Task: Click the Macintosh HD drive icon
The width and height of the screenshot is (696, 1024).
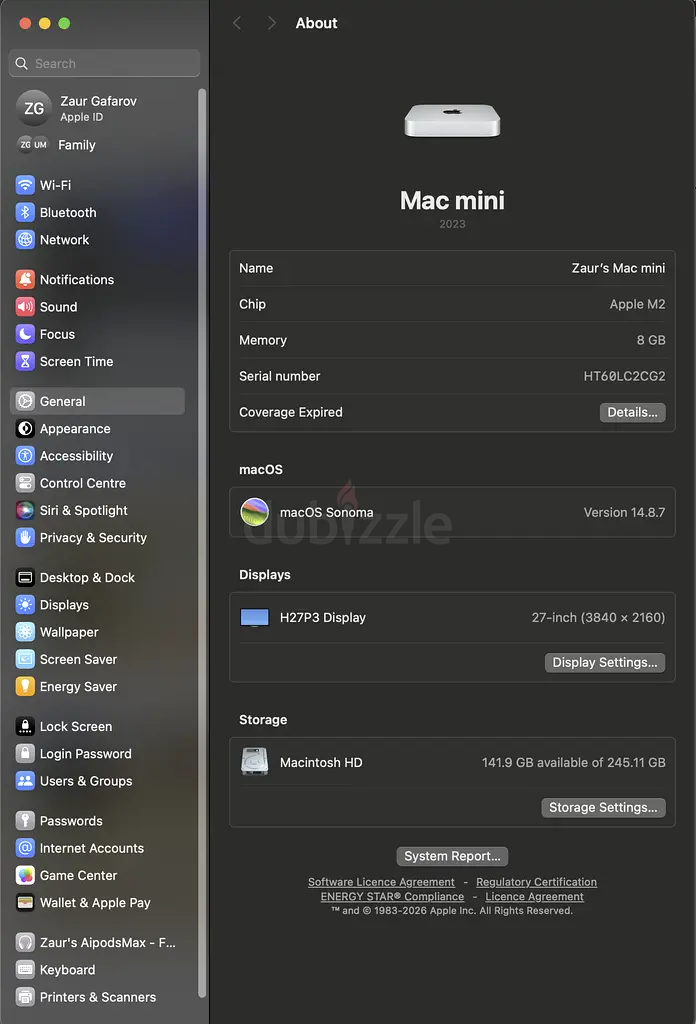Action: (255, 761)
